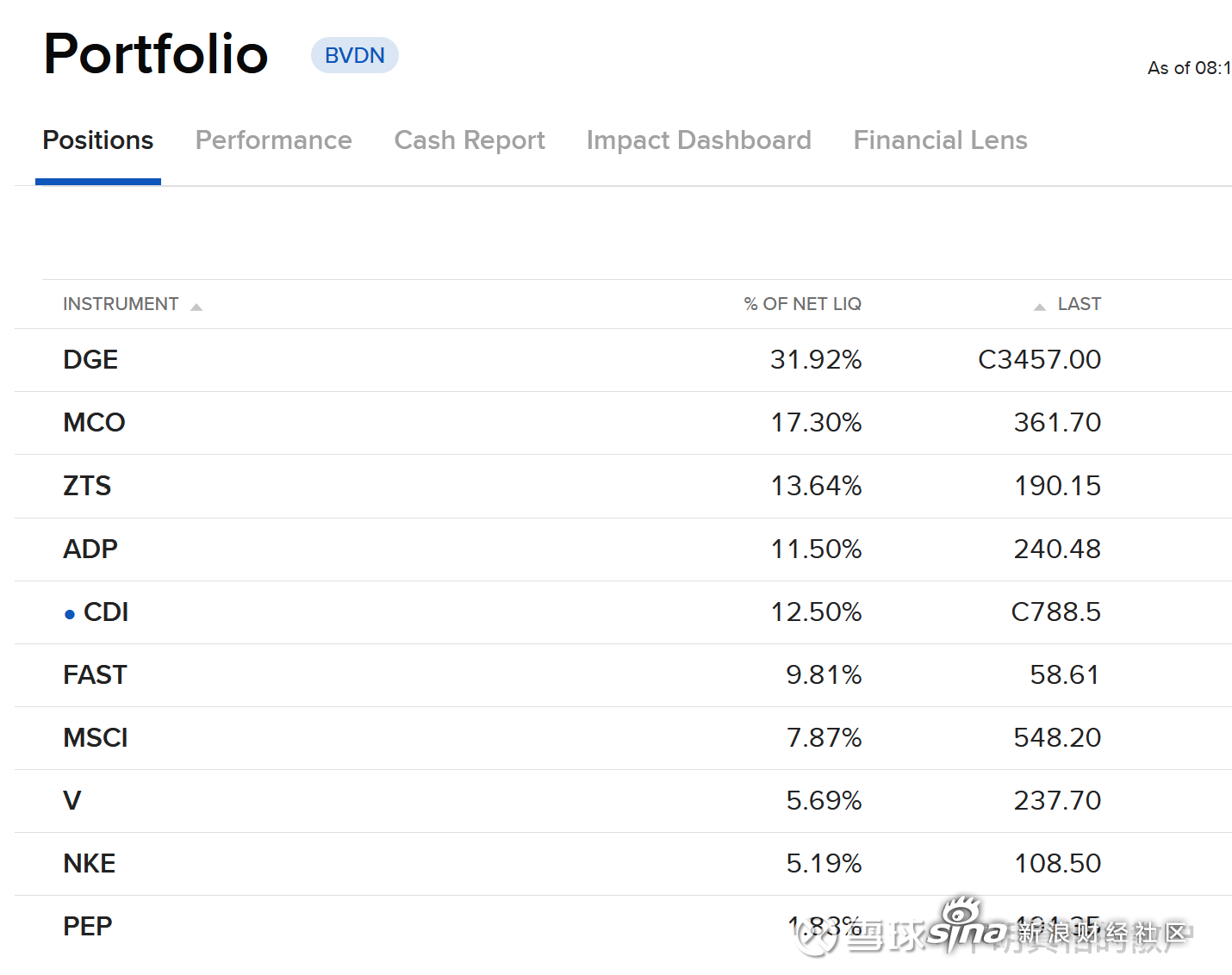
Task: Sort by the LAST column header
Action: (x=1080, y=304)
